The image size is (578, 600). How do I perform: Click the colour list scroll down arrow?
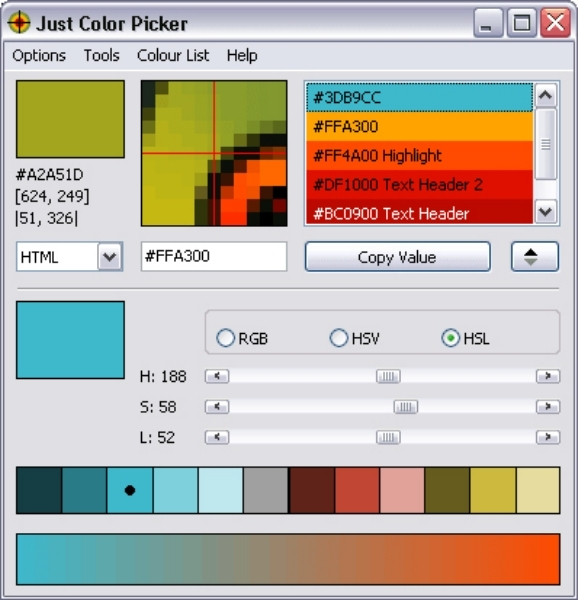click(x=545, y=211)
